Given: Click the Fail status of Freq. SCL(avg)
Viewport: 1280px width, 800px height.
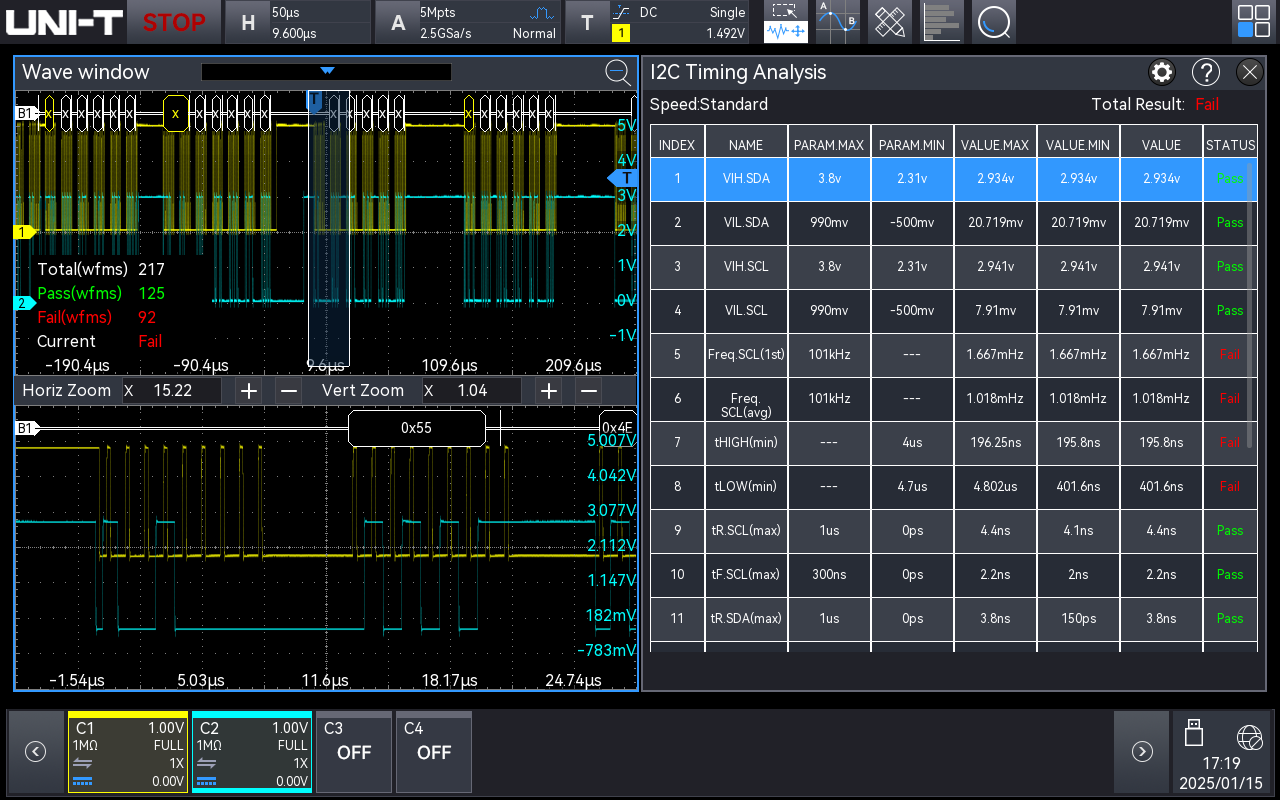Looking at the screenshot, I should coord(1230,399).
